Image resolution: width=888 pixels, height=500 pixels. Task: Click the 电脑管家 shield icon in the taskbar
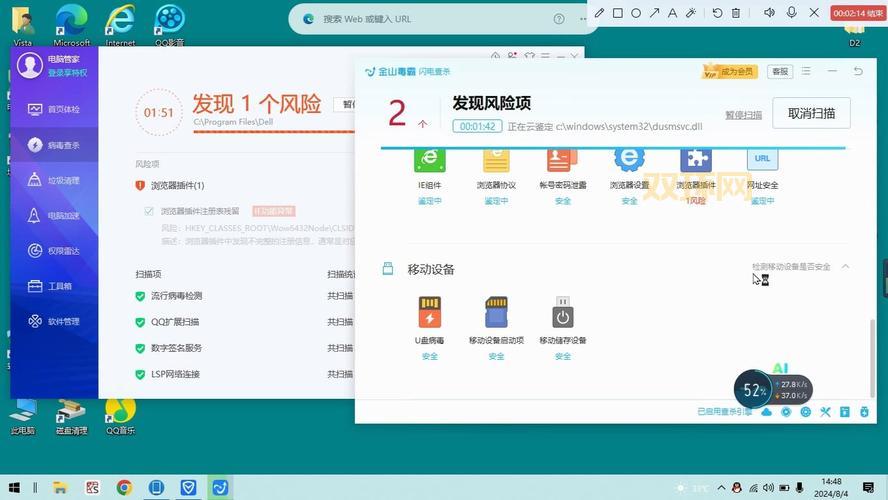point(188,488)
